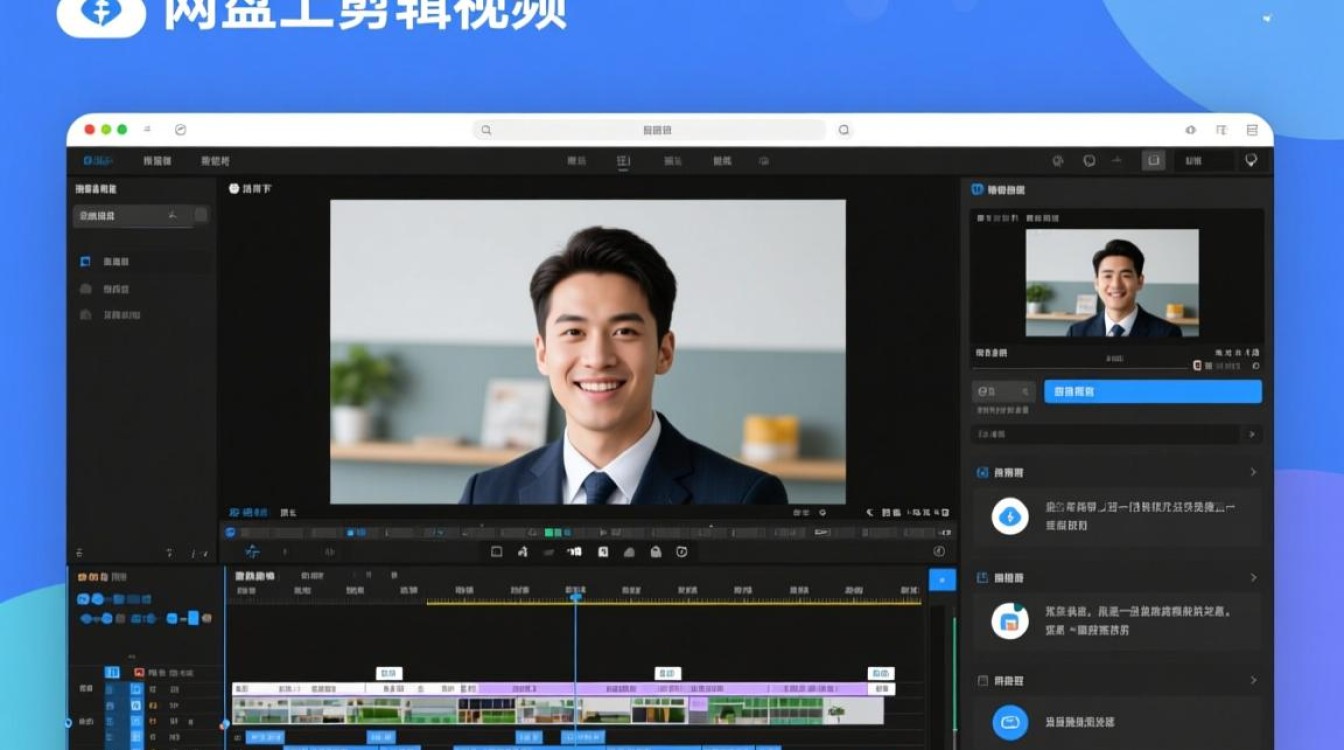Select the purple clip on the timeline
This screenshot has height=750, width=1344.
672,689
